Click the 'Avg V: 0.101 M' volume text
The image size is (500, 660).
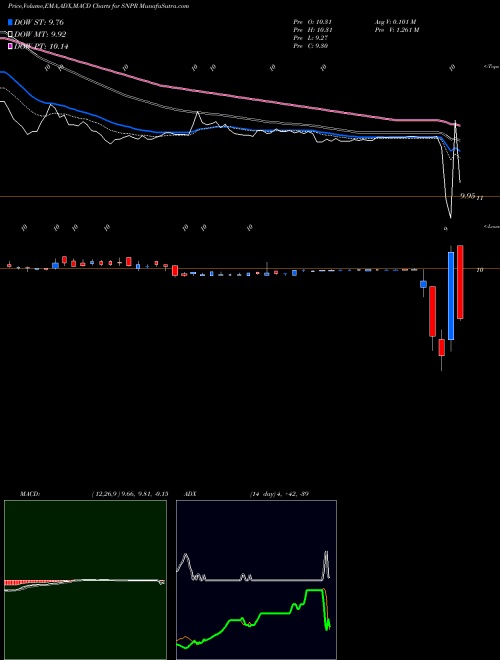[x=395, y=22]
